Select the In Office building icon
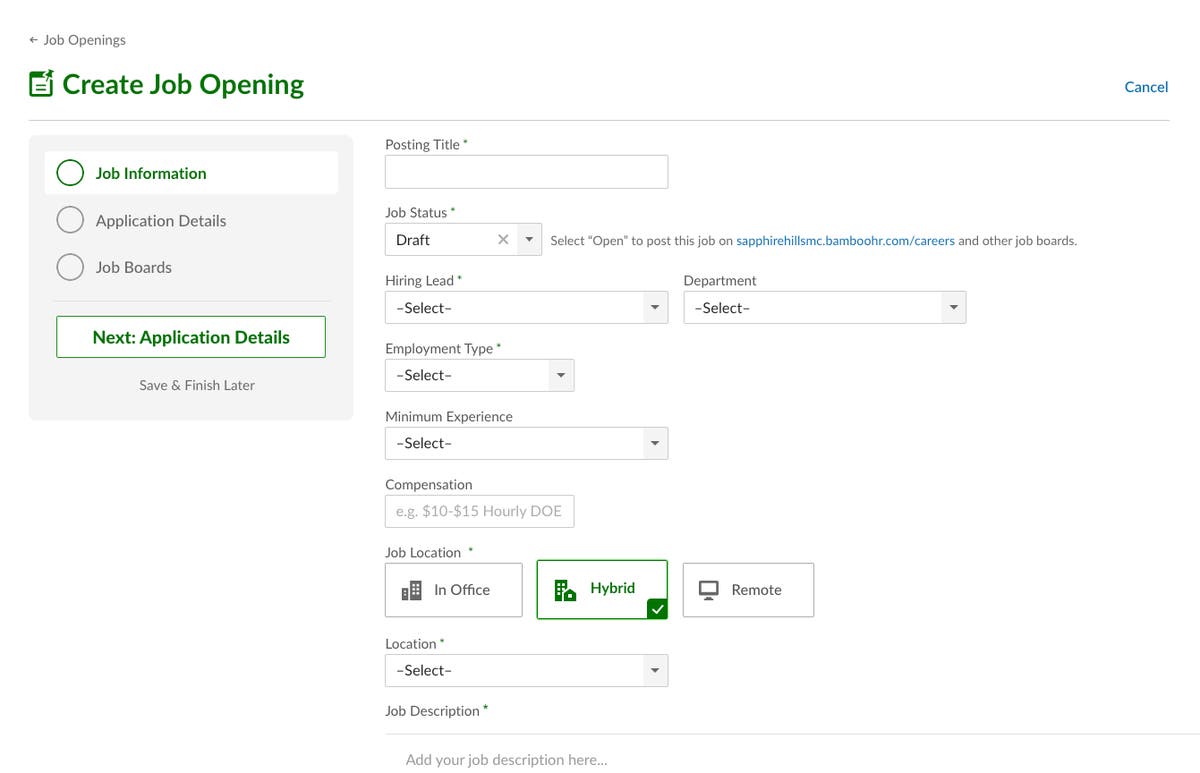Screen dimensions: 1200x773 [413, 589]
